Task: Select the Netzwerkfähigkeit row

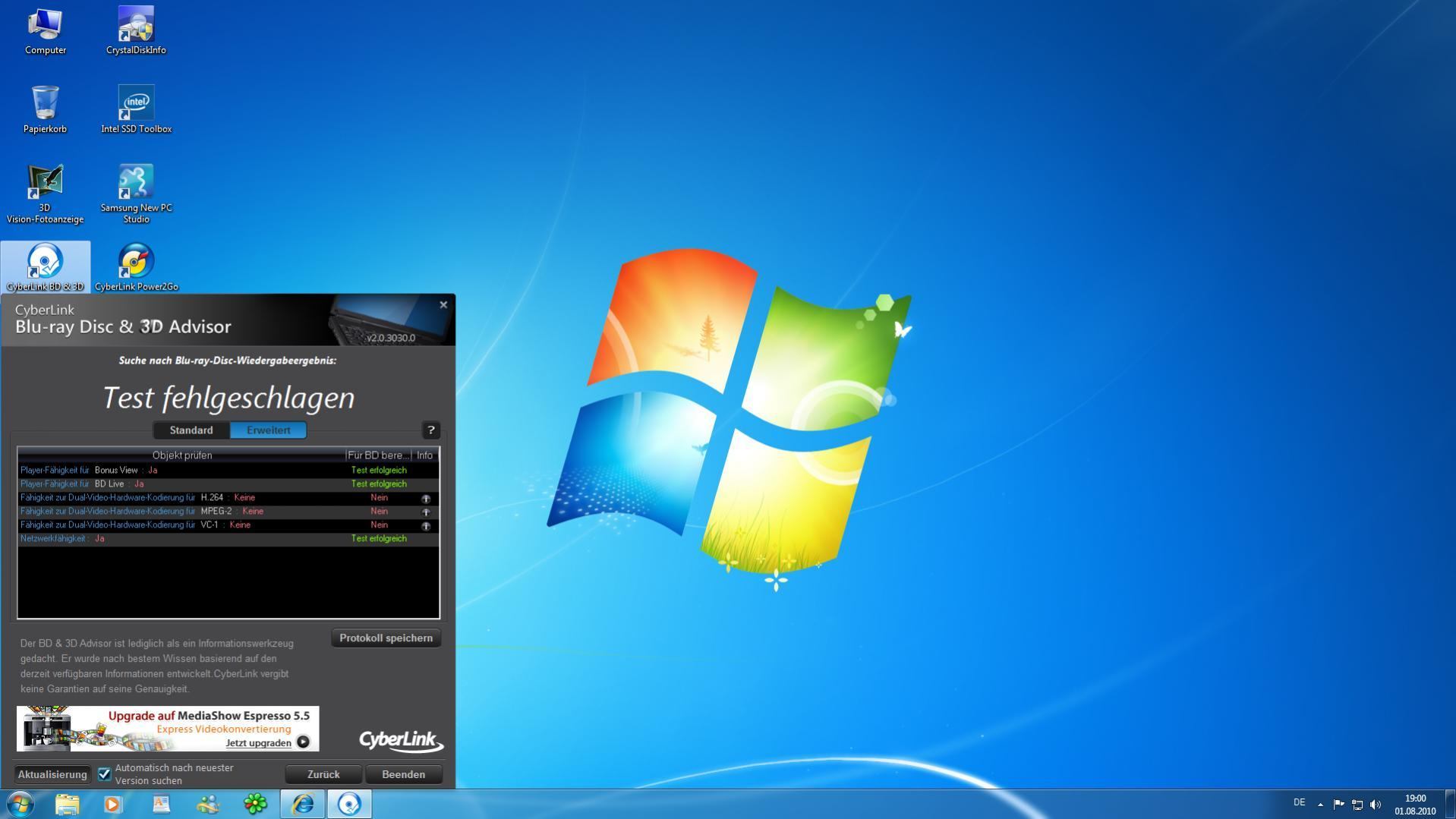Action: tap(228, 539)
